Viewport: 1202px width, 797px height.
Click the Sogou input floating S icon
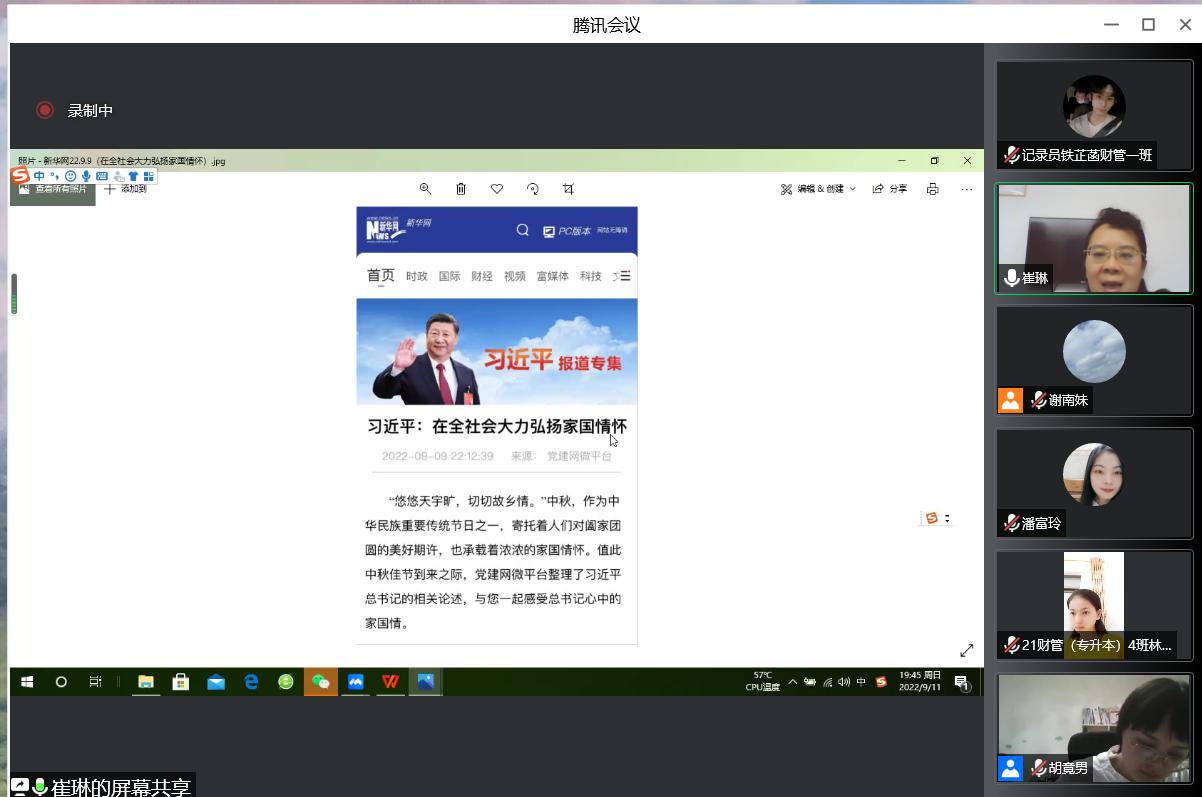[x=931, y=518]
